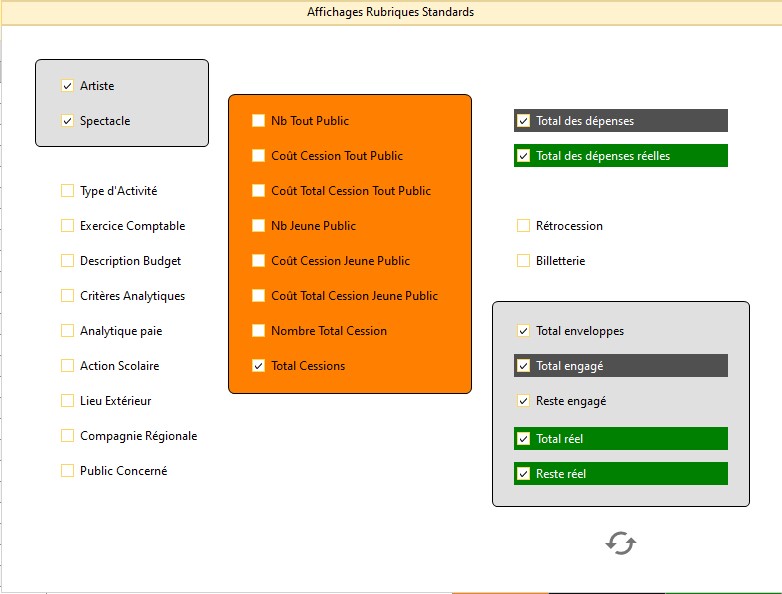Viewport: 782px width, 594px height.
Task: Click the refresh arrows icon
Action: [620, 543]
